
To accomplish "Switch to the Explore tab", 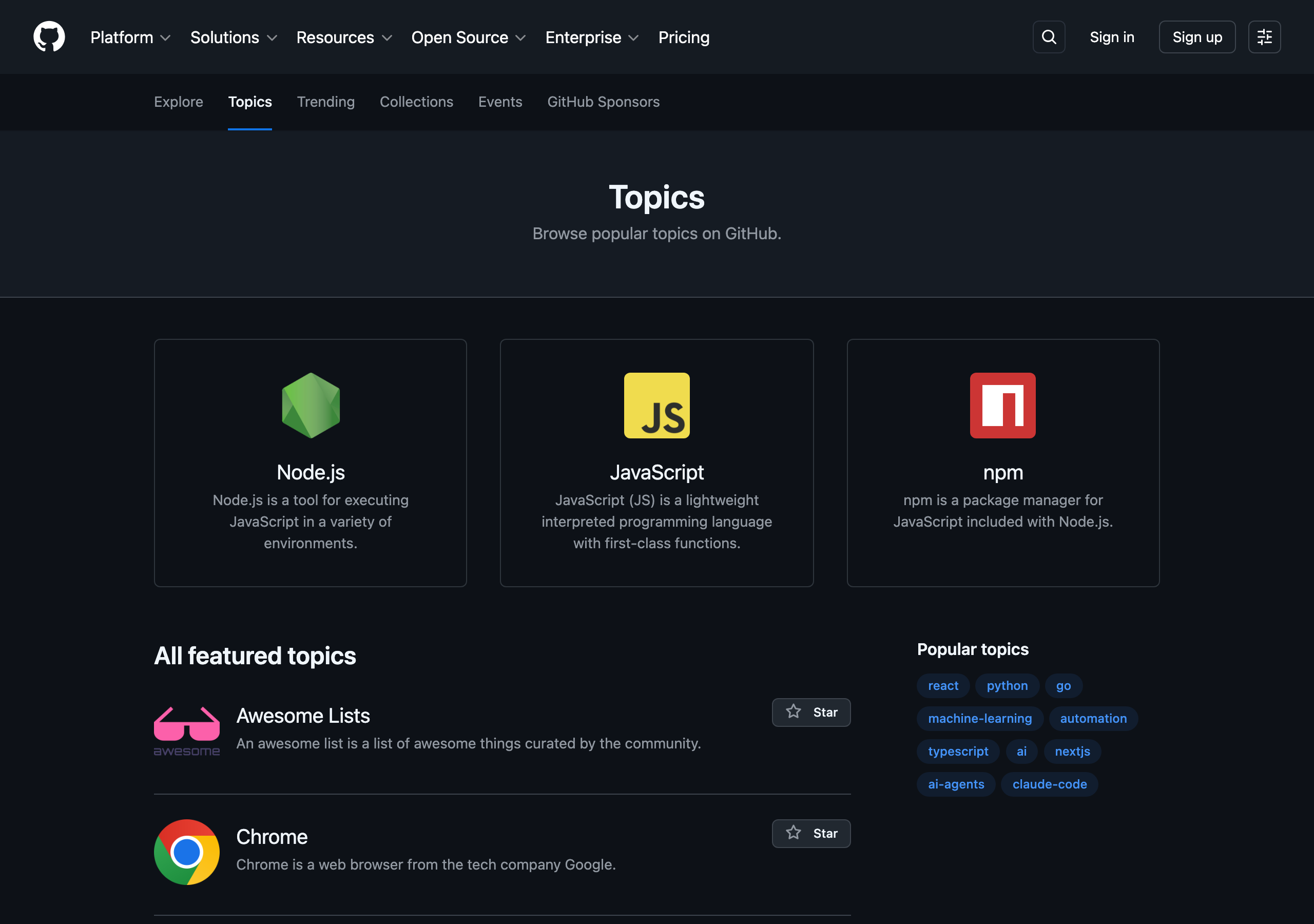I will point(179,102).
